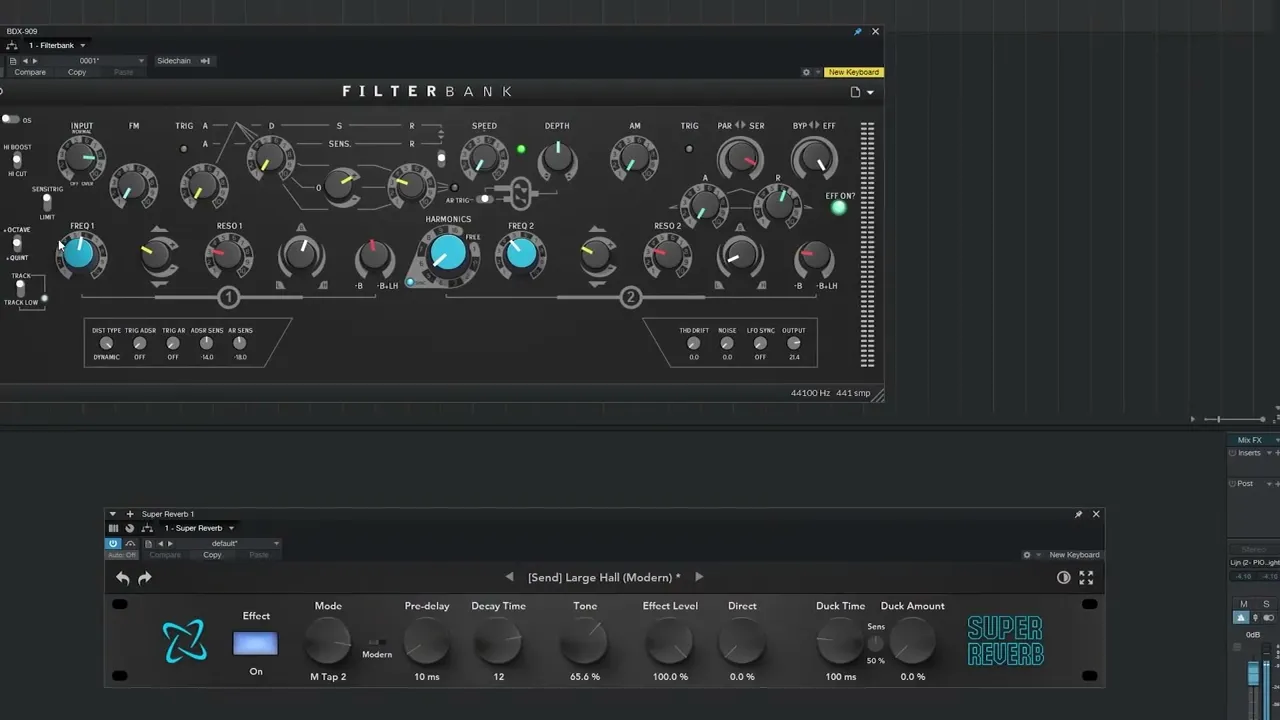
Task: Click Compare in Filterbank header
Action: tap(30, 72)
